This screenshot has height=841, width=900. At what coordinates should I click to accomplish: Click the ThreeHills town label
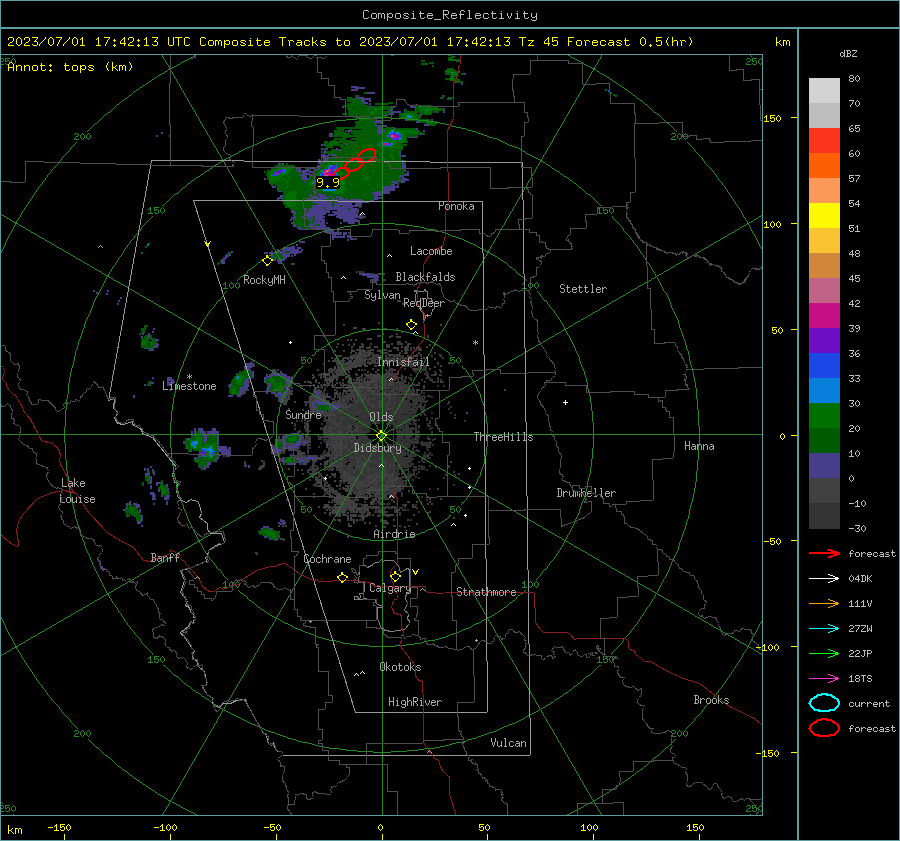tap(503, 437)
